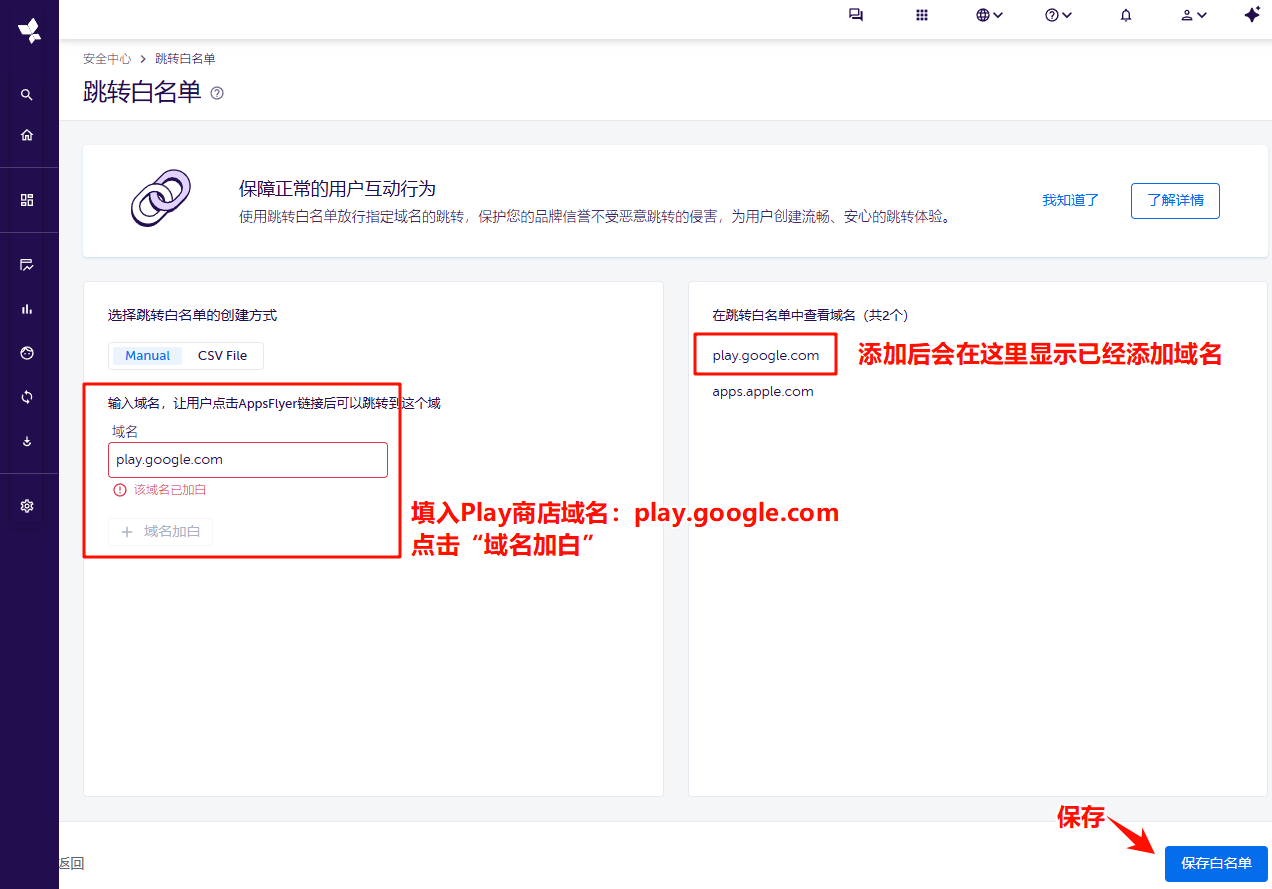Open the analytics chart-frame sidebar icon
The width and height of the screenshot is (1272, 889).
[27, 265]
